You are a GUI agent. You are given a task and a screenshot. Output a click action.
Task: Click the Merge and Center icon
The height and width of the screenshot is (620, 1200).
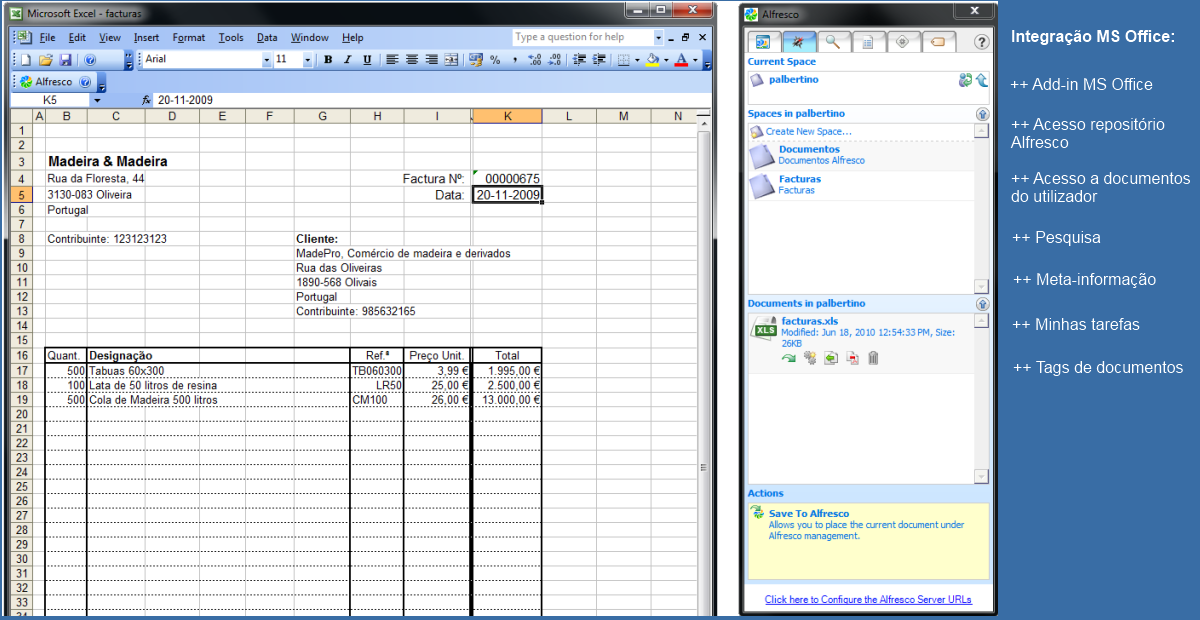click(x=451, y=60)
